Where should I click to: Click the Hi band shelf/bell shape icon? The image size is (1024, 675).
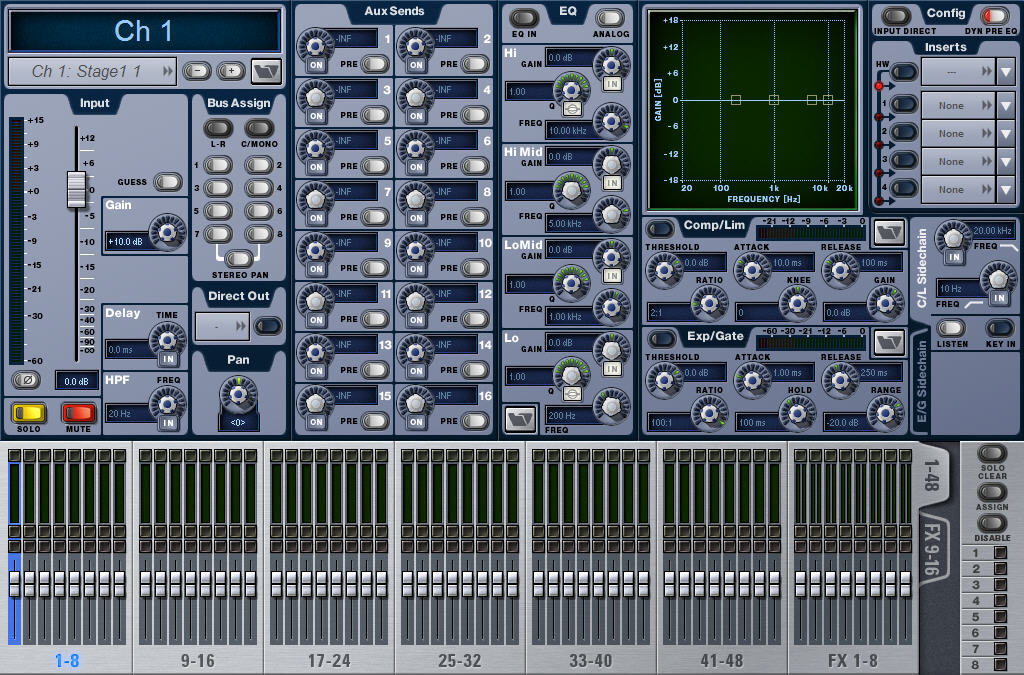pos(571,108)
